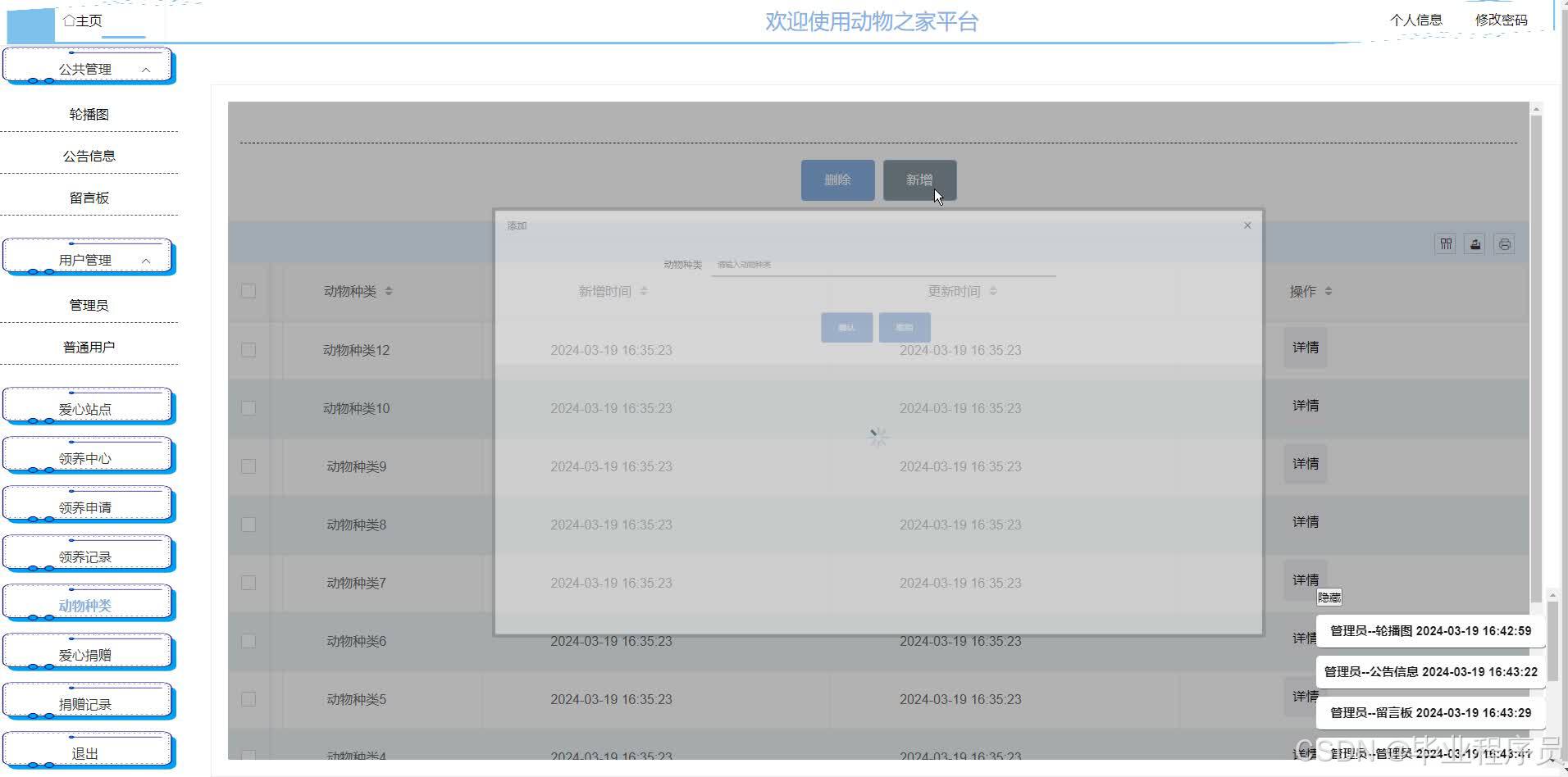Open the 领养中心 menu
1568x777 pixels.
pyautogui.click(x=88, y=456)
